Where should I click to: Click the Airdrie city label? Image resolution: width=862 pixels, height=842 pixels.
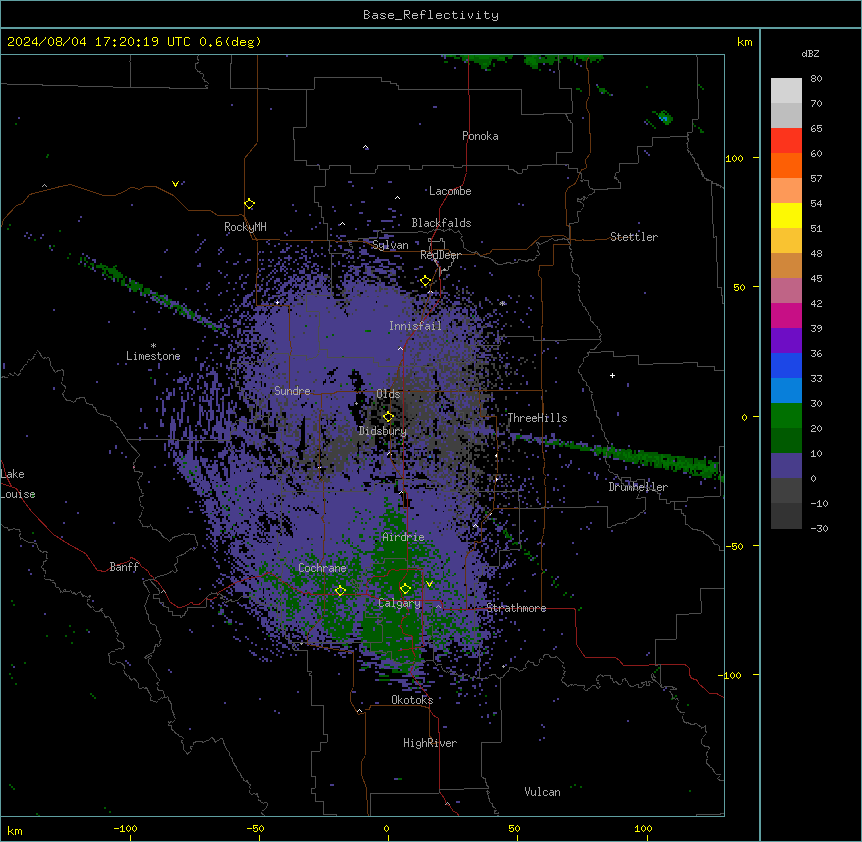coord(403,537)
